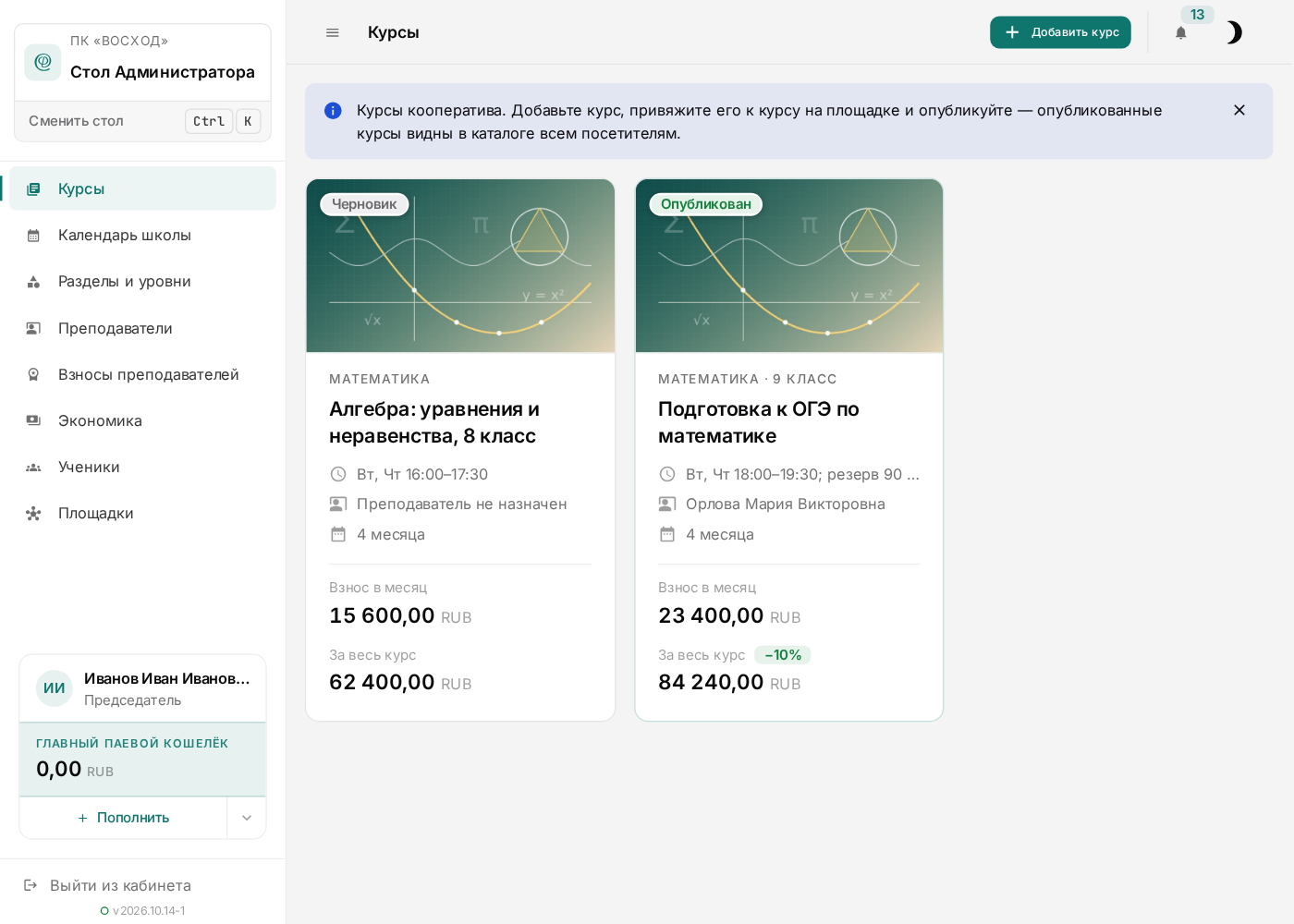Open the Алгебра course card thumbnail

tap(460, 266)
